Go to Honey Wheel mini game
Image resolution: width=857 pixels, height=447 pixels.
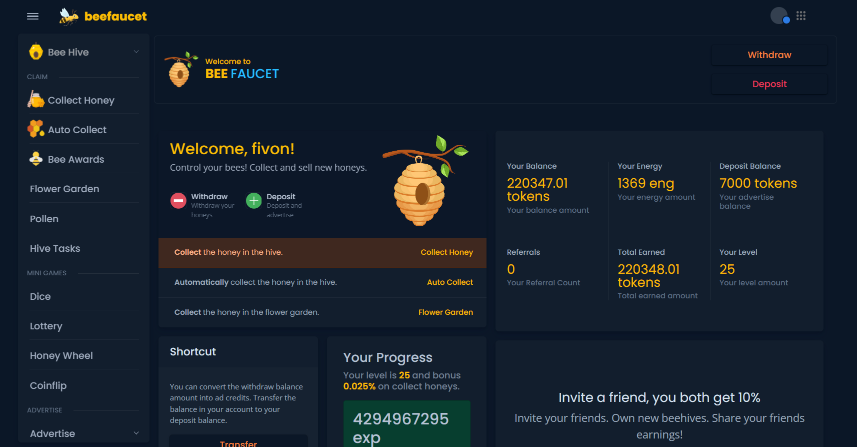coord(61,355)
